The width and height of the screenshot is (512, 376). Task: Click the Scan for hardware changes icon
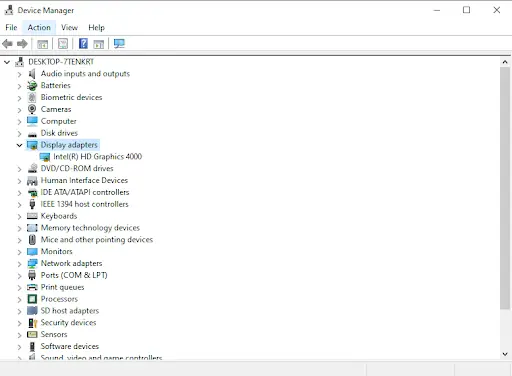(119, 44)
